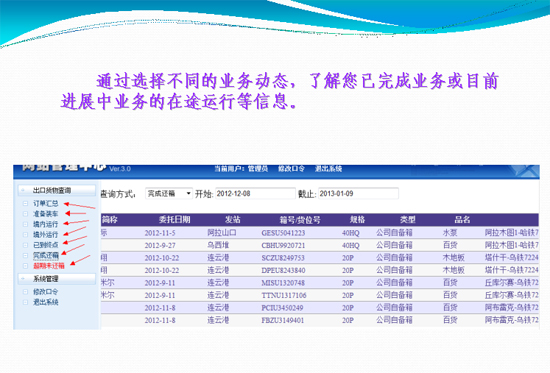
Task: Click 退出系统 in the top header bar
Action: point(328,169)
